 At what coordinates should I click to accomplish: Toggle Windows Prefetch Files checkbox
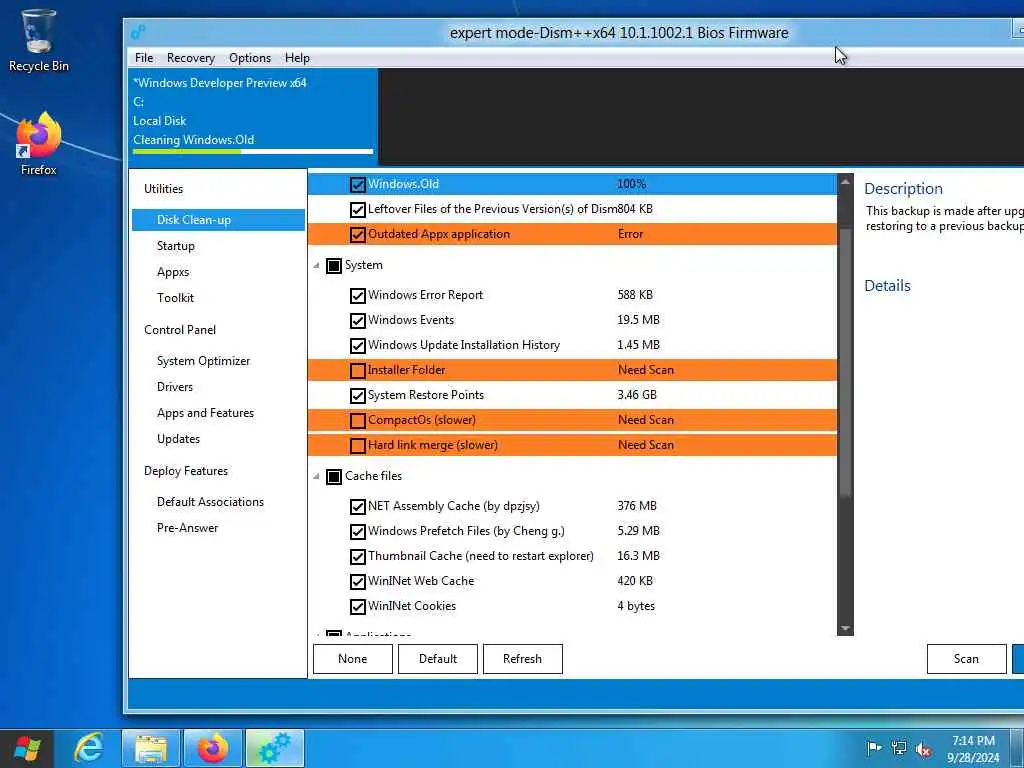[357, 532]
